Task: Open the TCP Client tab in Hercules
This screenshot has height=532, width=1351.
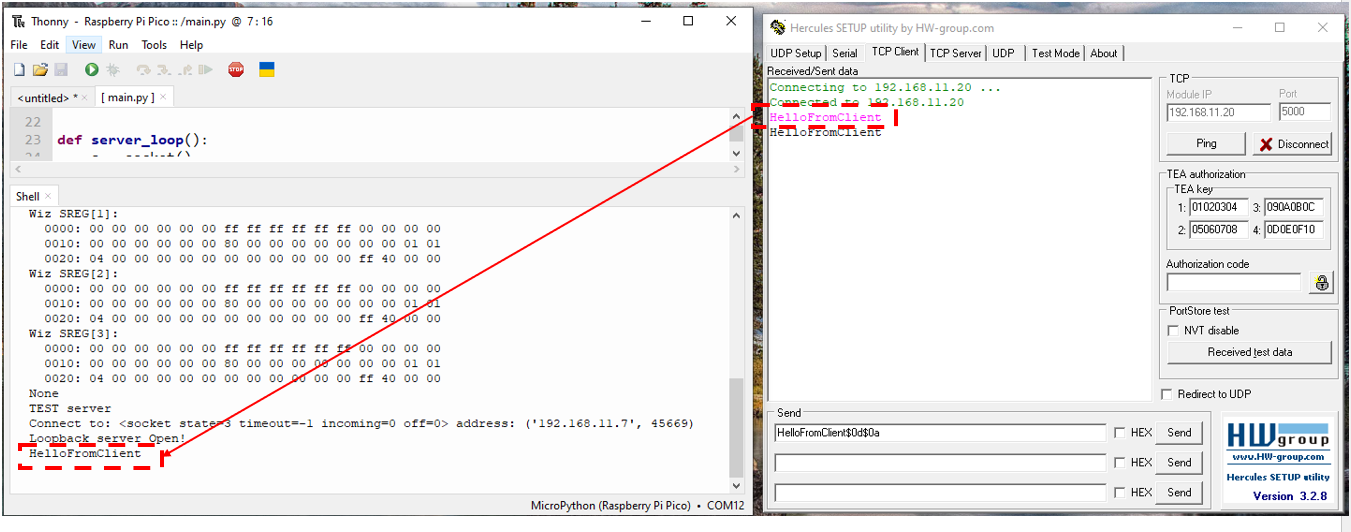Action: click(x=895, y=52)
